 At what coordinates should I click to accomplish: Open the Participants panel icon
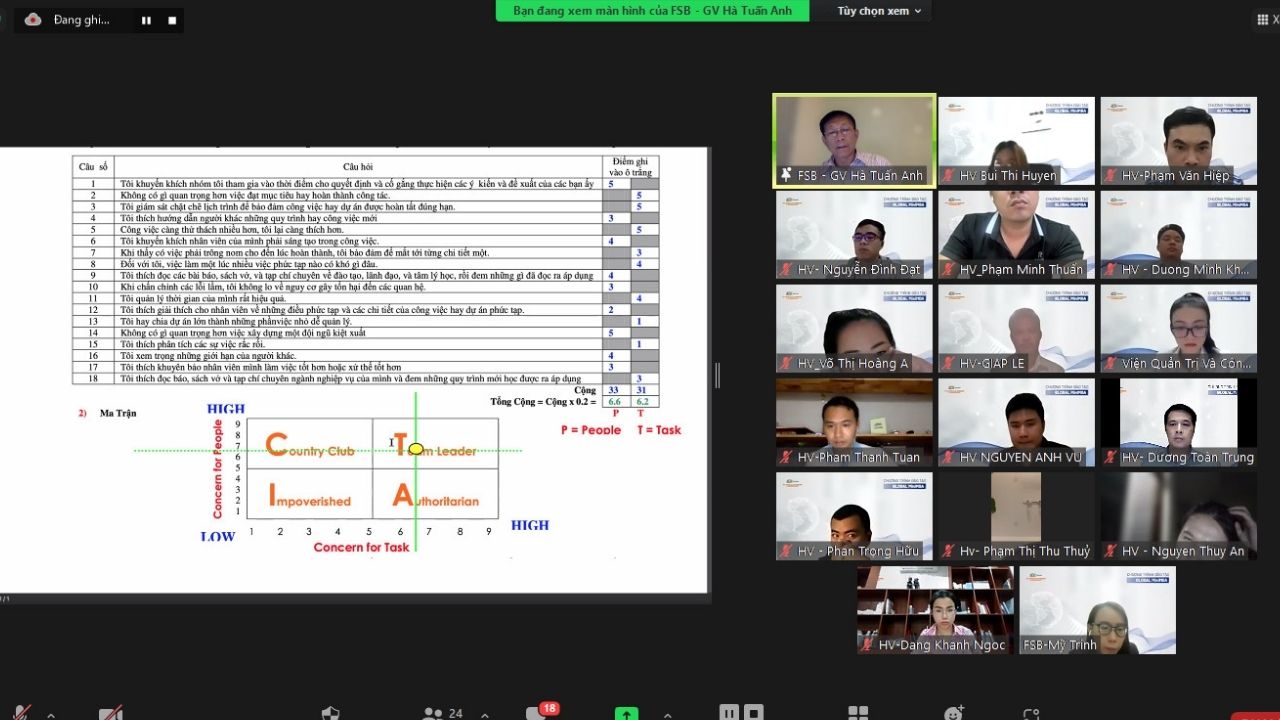[433, 713]
